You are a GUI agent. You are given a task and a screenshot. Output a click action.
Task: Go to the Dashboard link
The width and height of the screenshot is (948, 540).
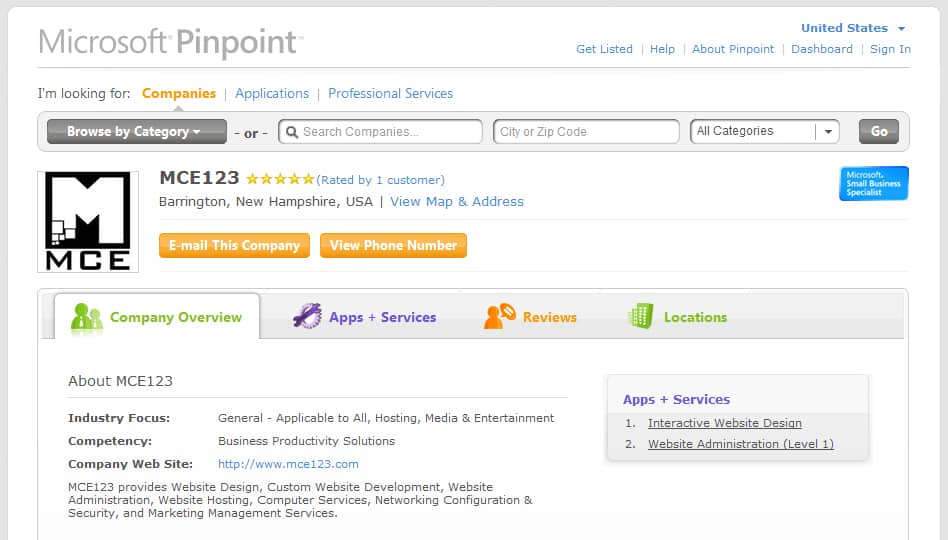[x=822, y=49]
